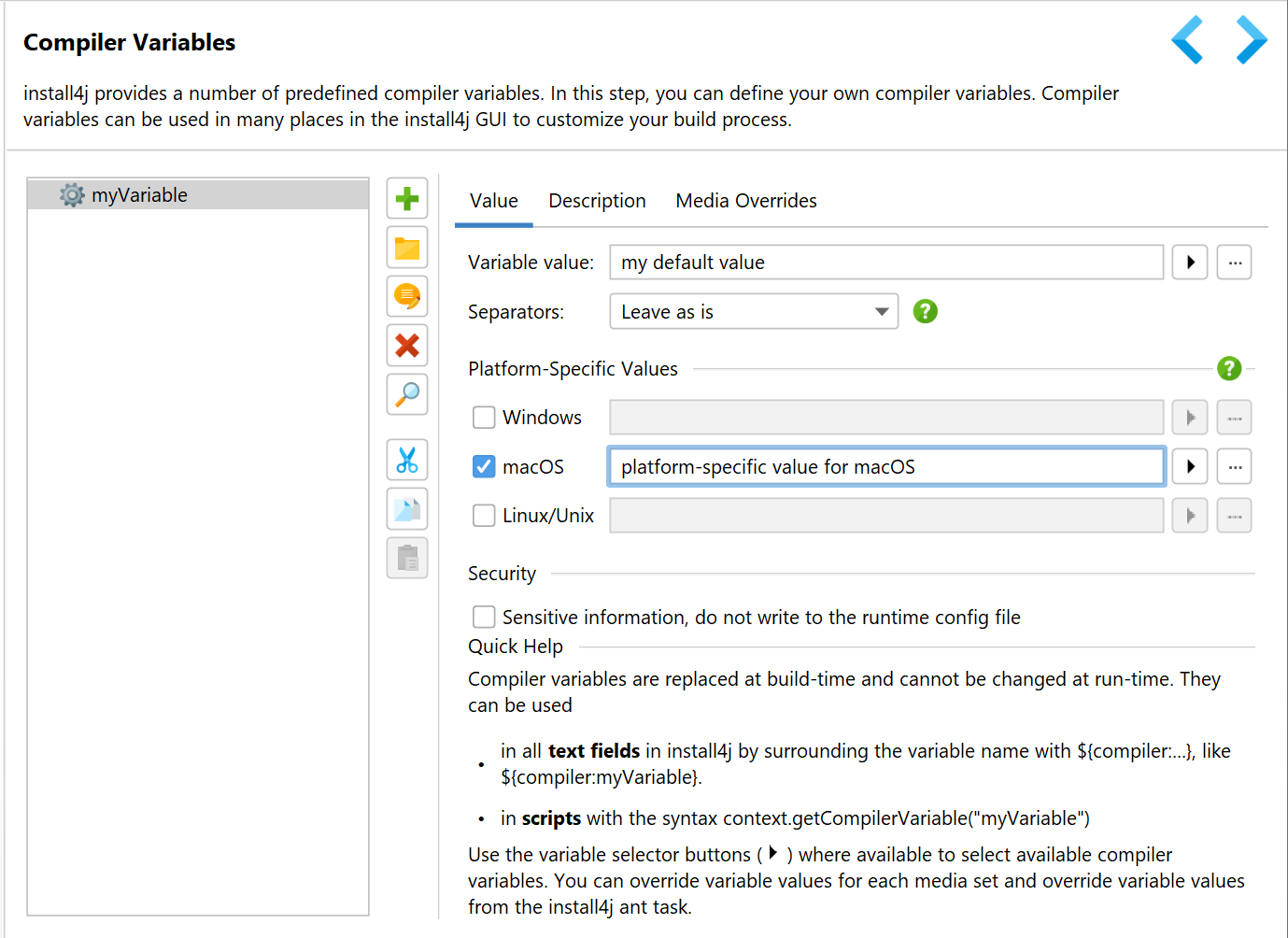Click variable selector next to Linux/Unix field
1288x938 pixels.
pos(1190,516)
